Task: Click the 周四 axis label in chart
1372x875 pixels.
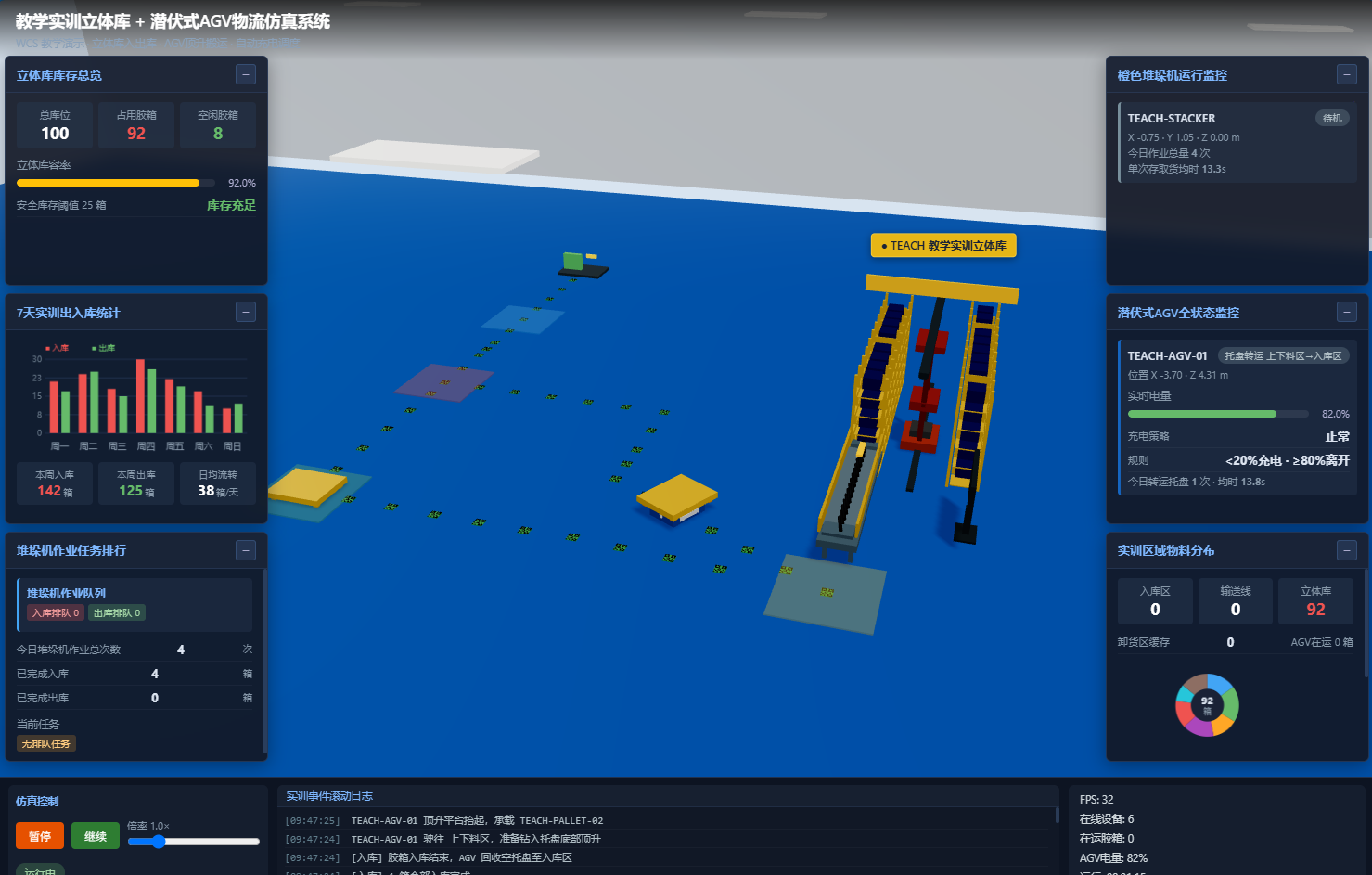Action: pyautogui.click(x=146, y=446)
